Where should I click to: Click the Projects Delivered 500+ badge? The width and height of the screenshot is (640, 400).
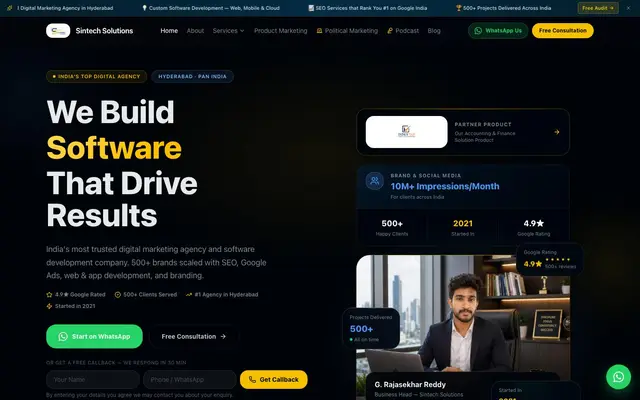tap(371, 328)
